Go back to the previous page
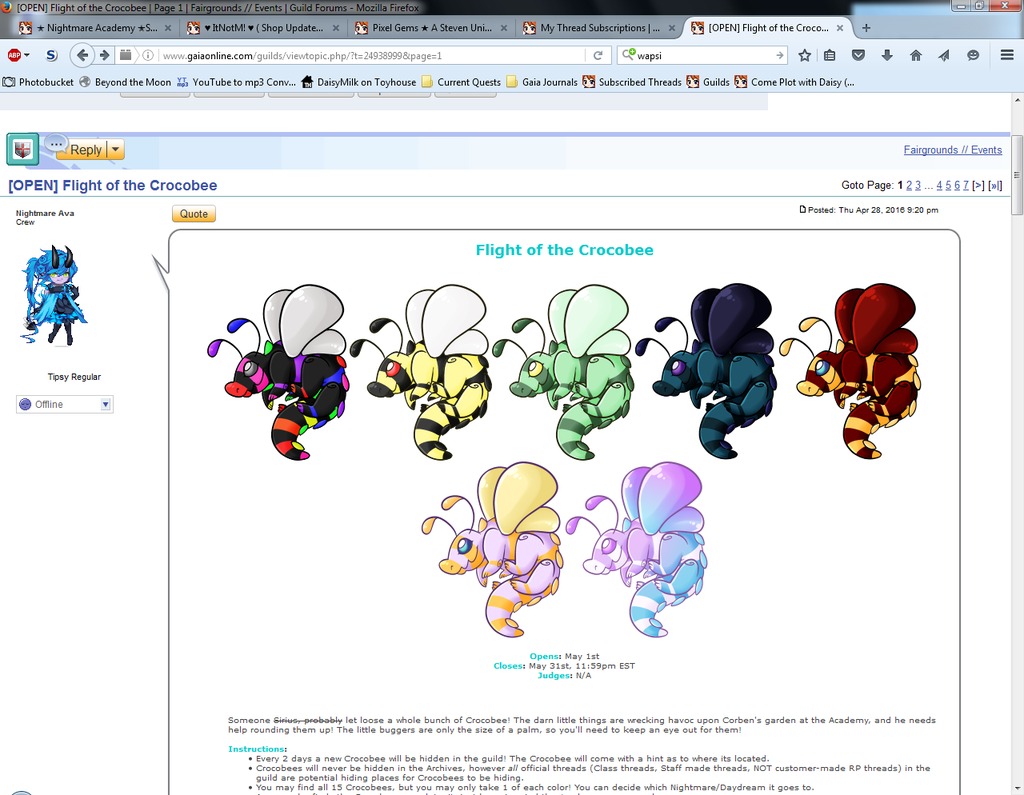Screen dimensions: 1024x795 (82, 56)
